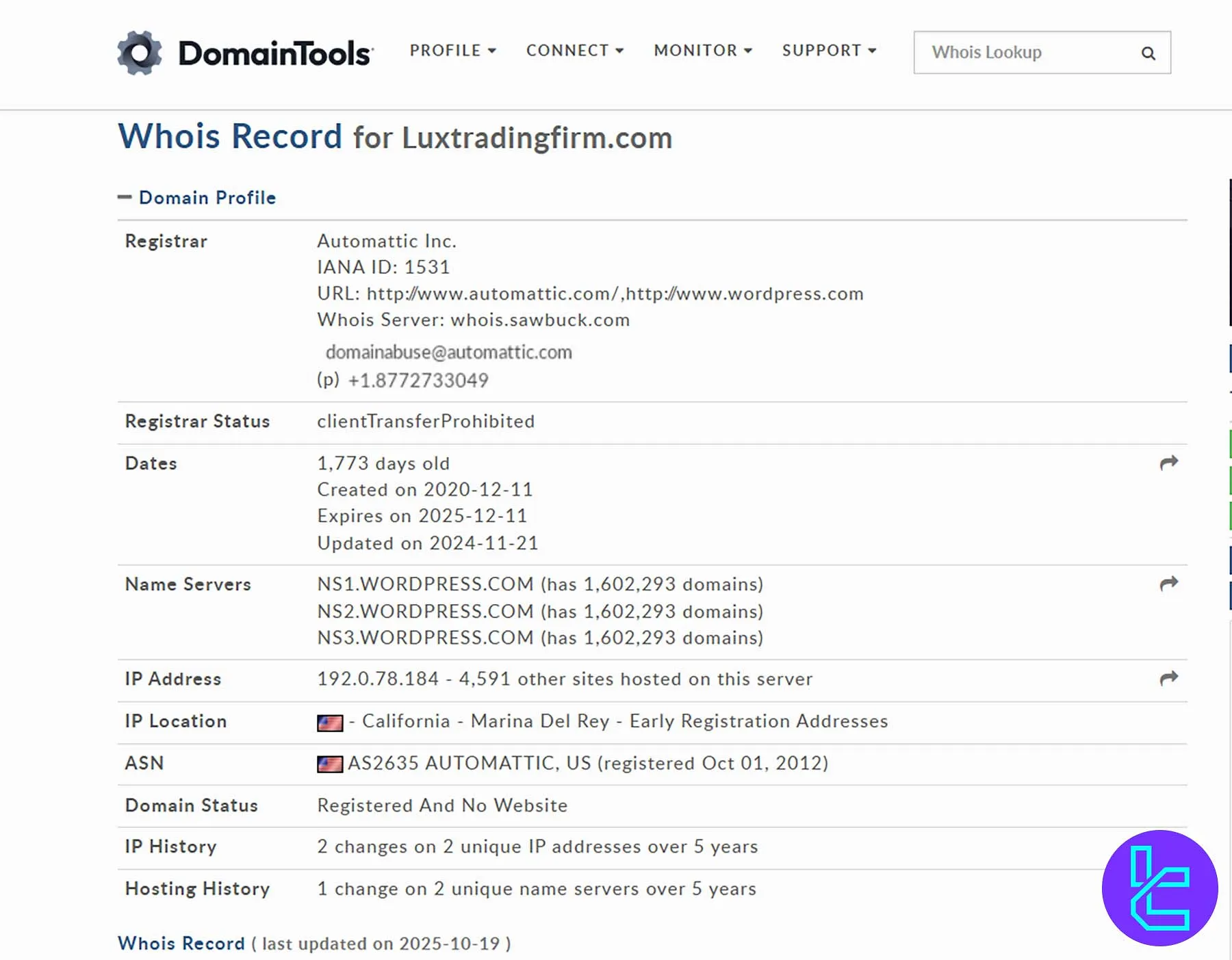Open the MONITOR navigation menu
The height and width of the screenshot is (960, 1232).
(x=702, y=51)
